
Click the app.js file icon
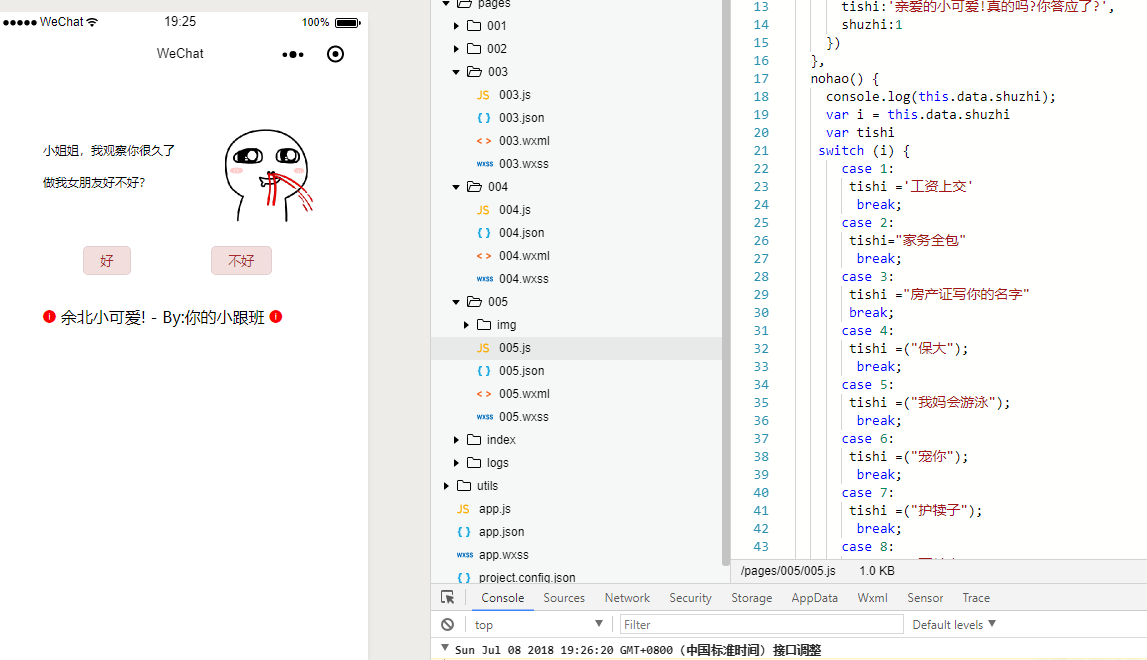(462, 509)
